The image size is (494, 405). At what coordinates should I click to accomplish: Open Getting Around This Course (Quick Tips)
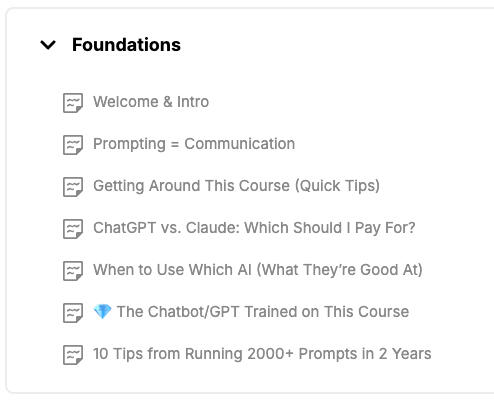click(x=236, y=186)
